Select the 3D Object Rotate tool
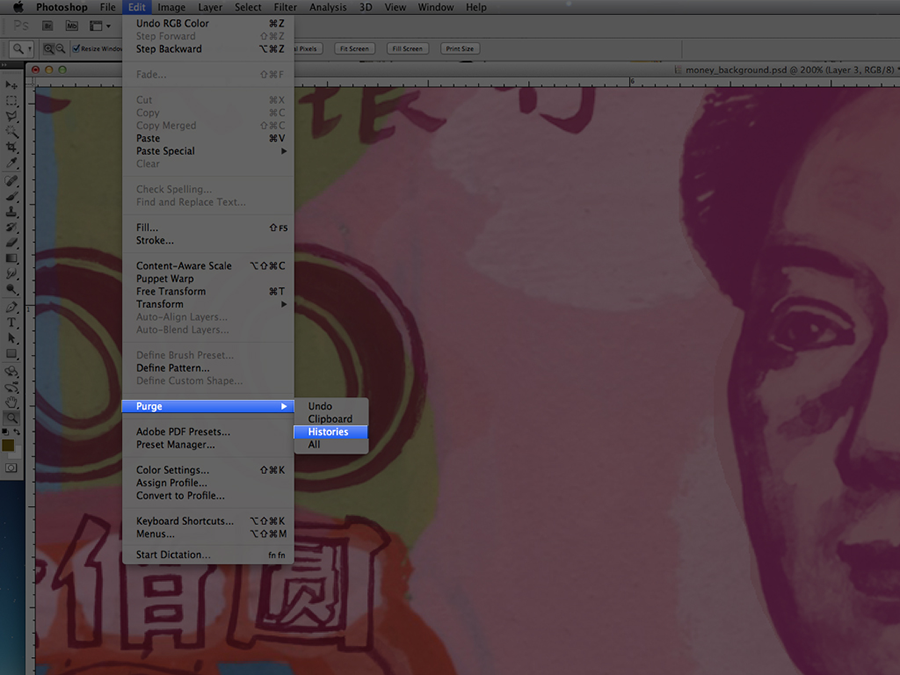The image size is (900, 675). pyautogui.click(x=11, y=371)
